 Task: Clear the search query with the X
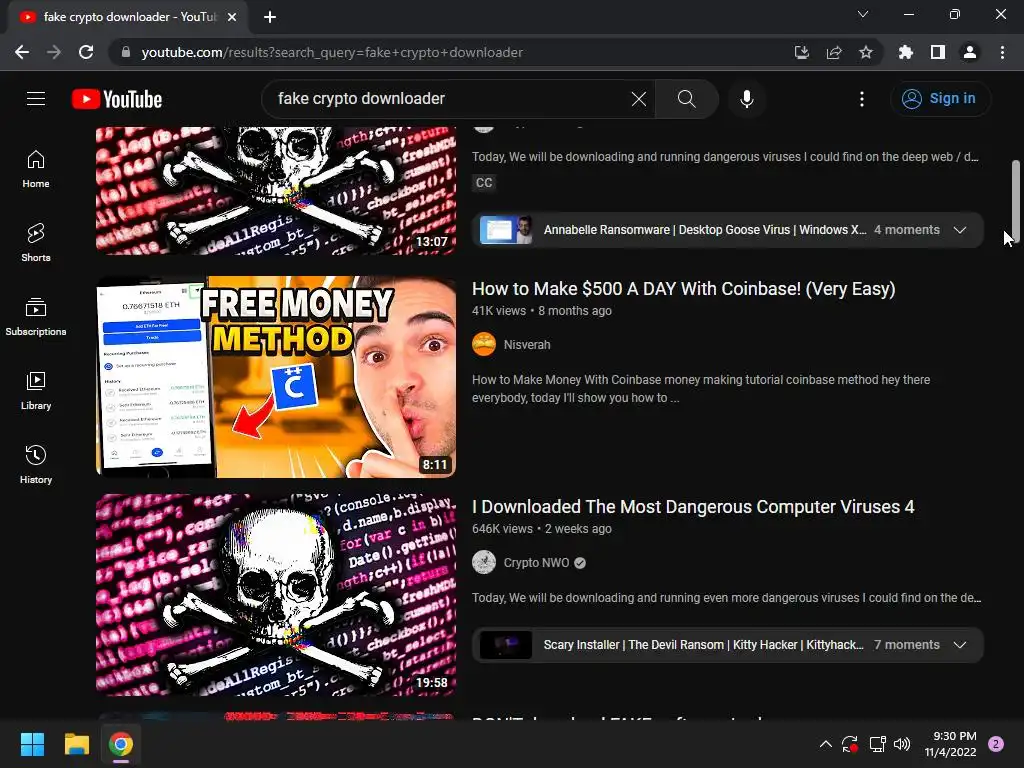point(639,99)
